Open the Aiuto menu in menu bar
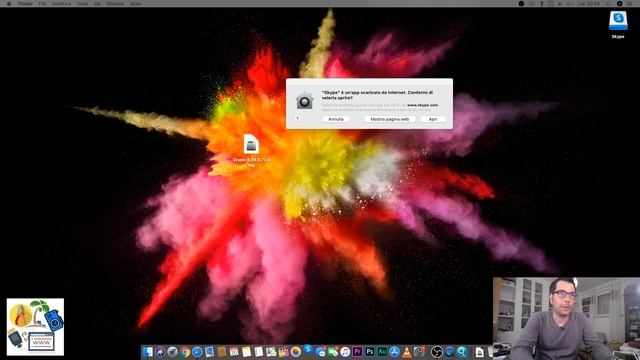Screen dimensions: 640x360 (x=136, y=3)
